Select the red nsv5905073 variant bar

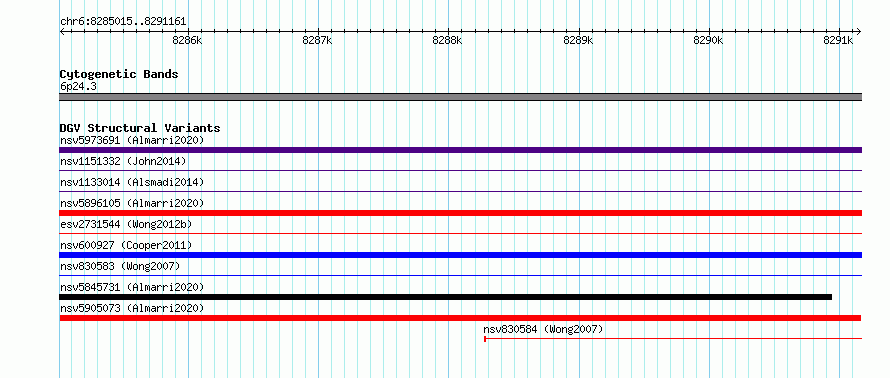(460, 318)
